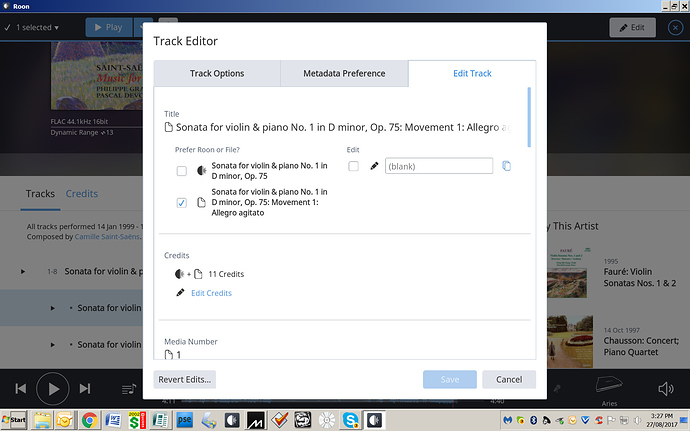The width and height of the screenshot is (690, 431).
Task: Click the Aries audio zone icon
Action: click(x=609, y=385)
